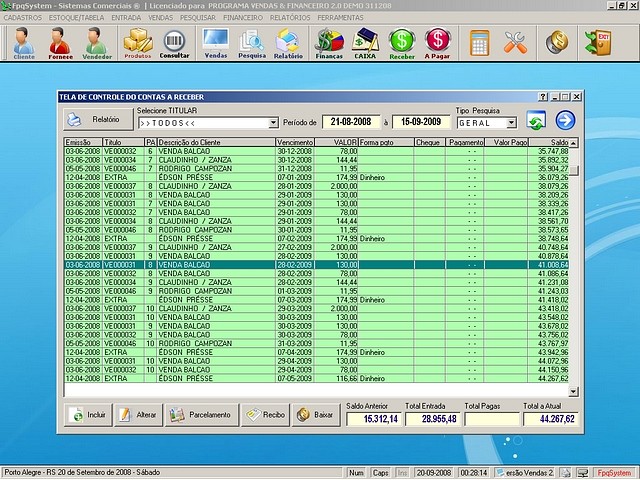
Task: Open the Vendas monitor icon
Action: (215, 44)
